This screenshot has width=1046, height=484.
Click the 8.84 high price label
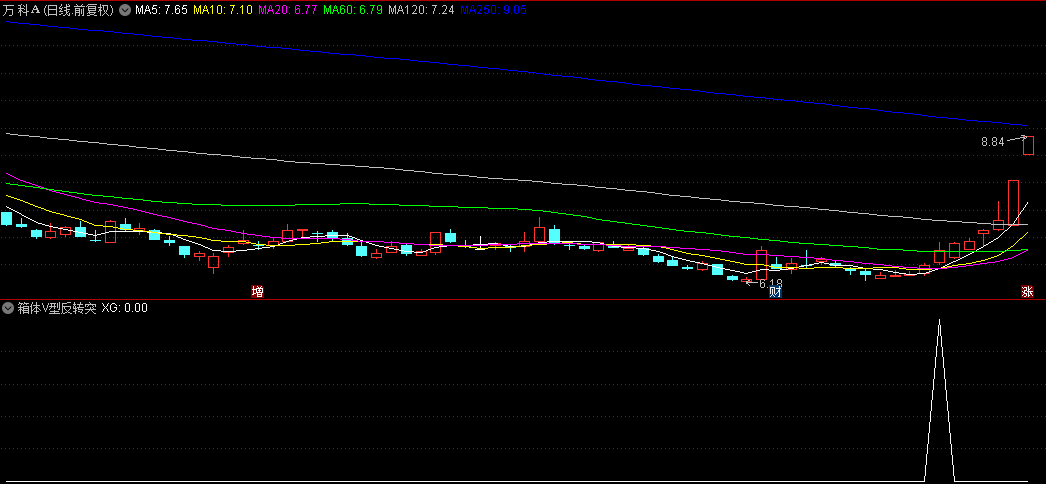click(992, 141)
